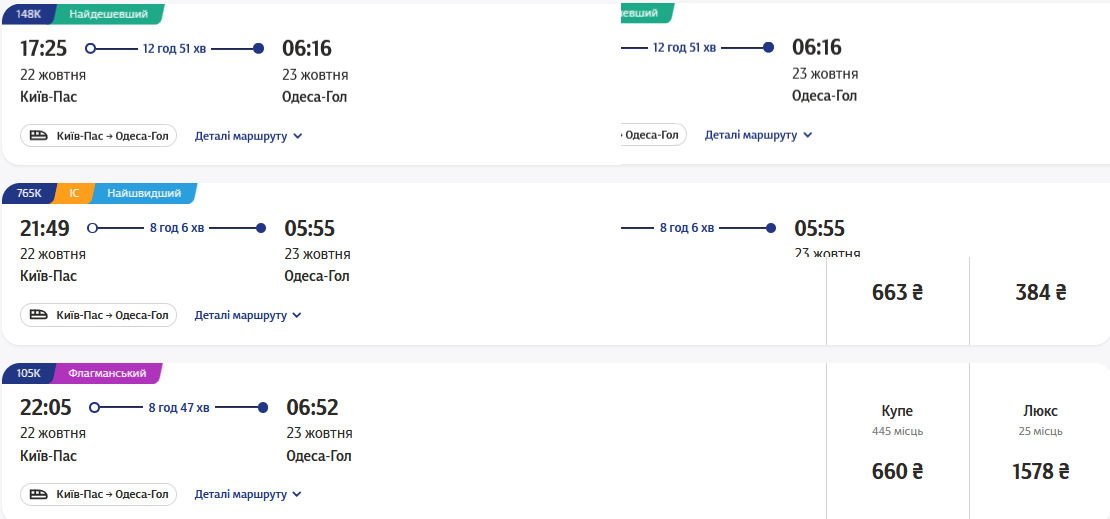Select the purple Флагманський tag

tap(107, 373)
